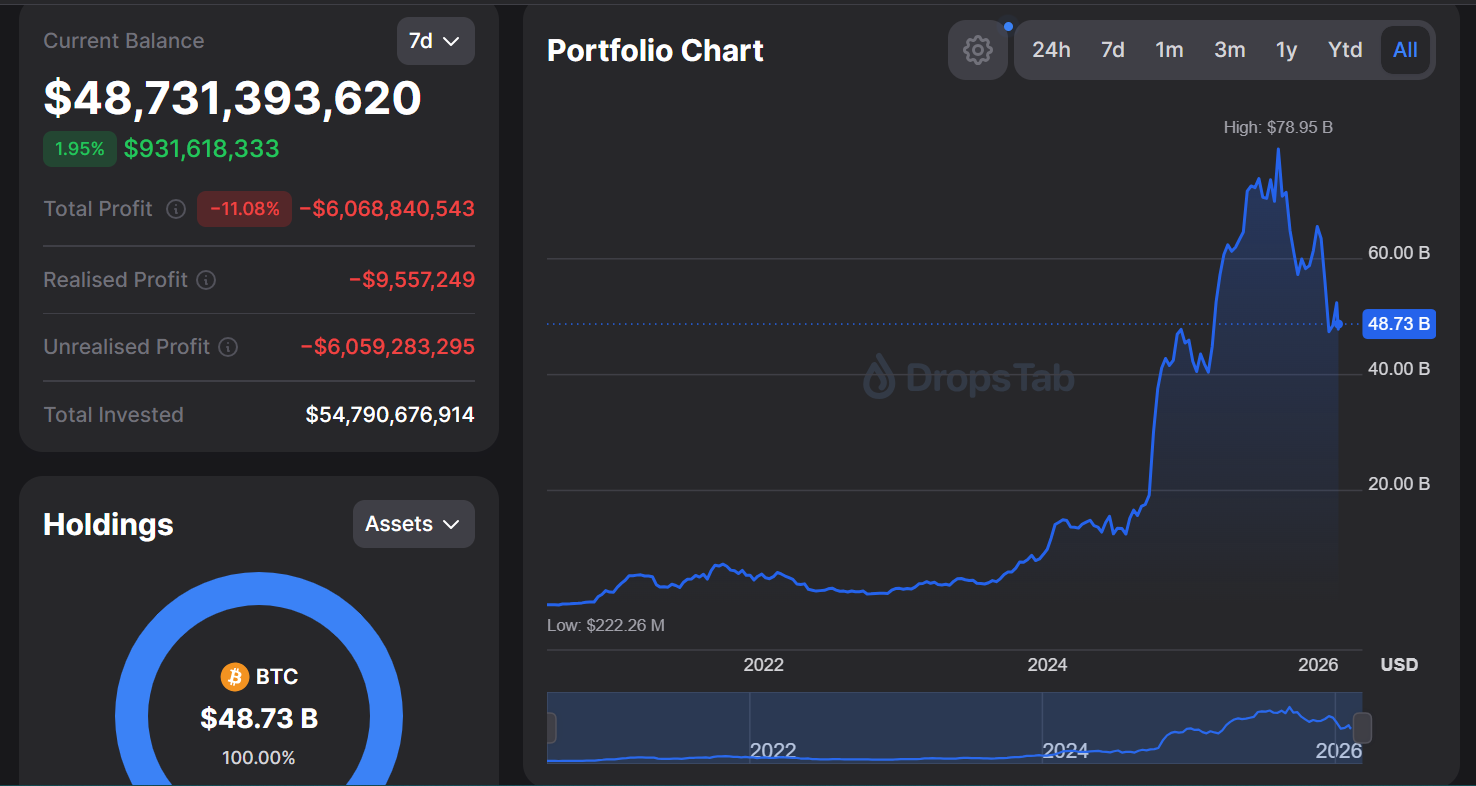Click the DropsTab watermark logo
1476x786 pixels.
967,378
